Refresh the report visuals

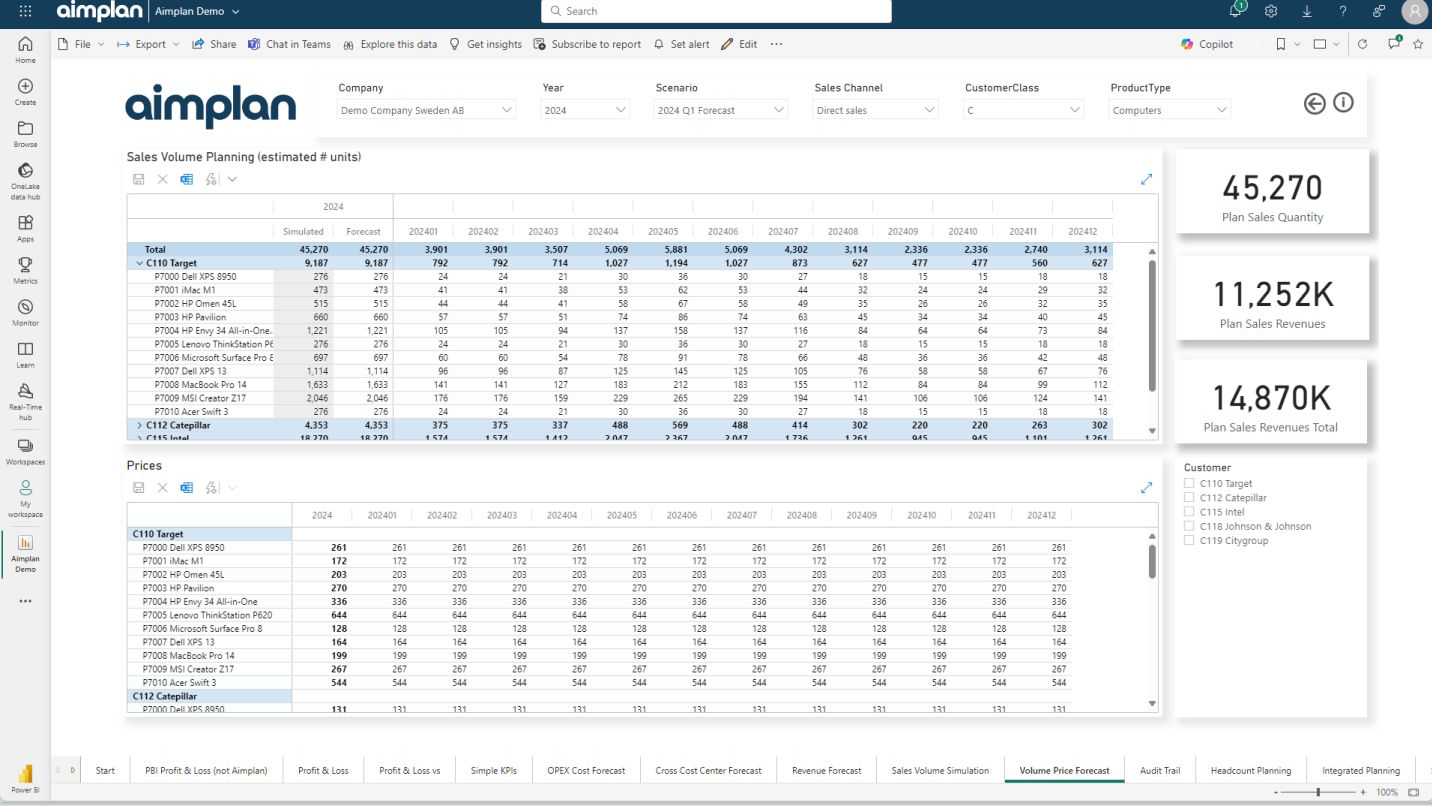click(x=1362, y=44)
